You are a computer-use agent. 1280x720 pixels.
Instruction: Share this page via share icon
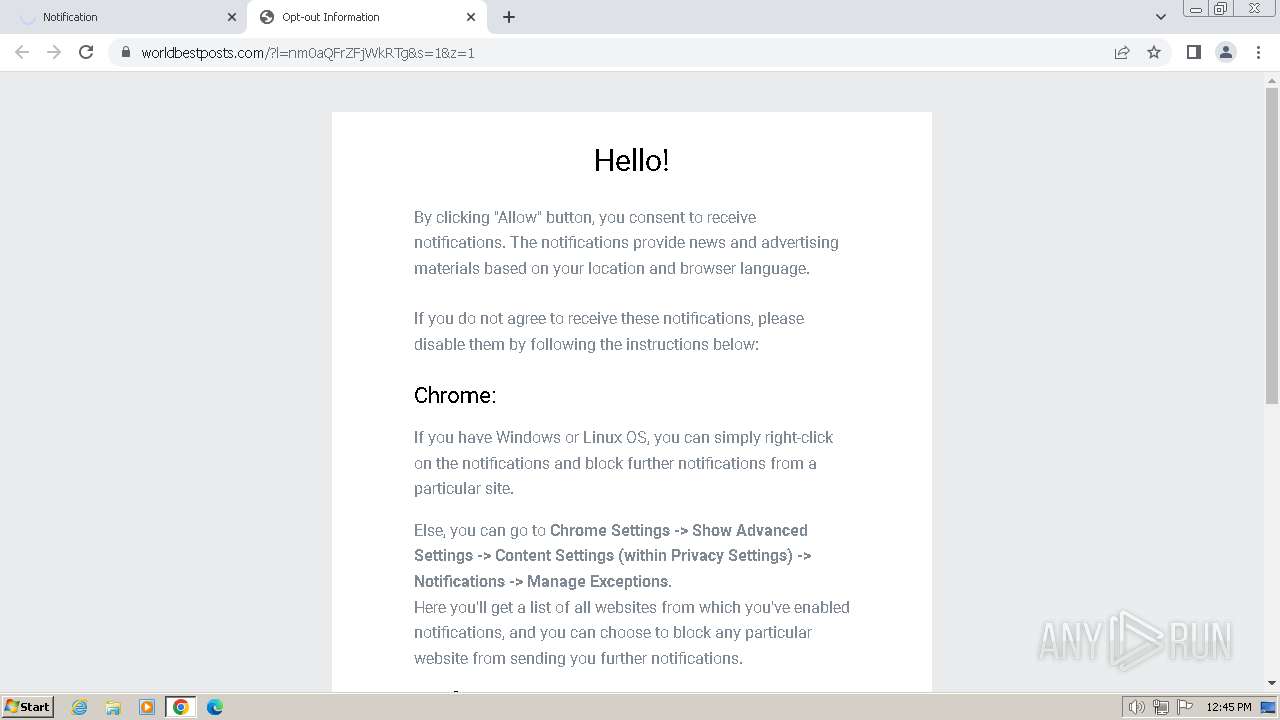[x=1122, y=52]
